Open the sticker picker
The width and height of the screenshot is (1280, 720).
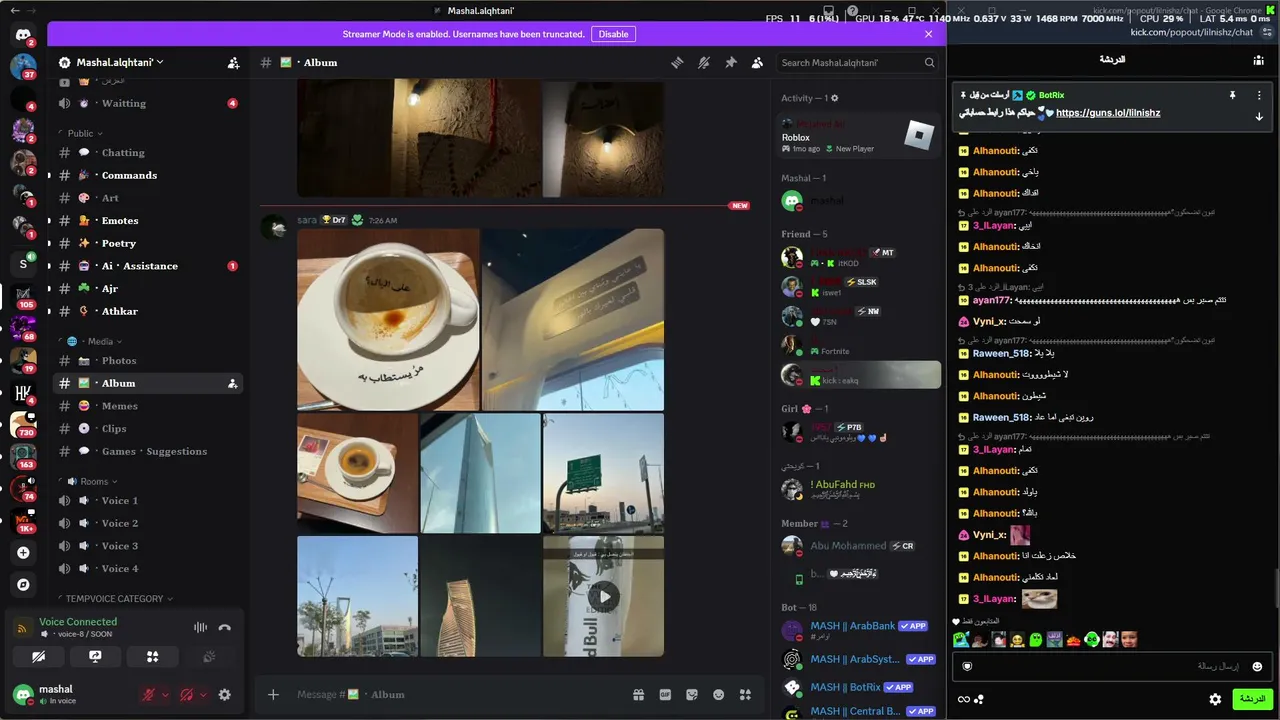[x=691, y=695]
